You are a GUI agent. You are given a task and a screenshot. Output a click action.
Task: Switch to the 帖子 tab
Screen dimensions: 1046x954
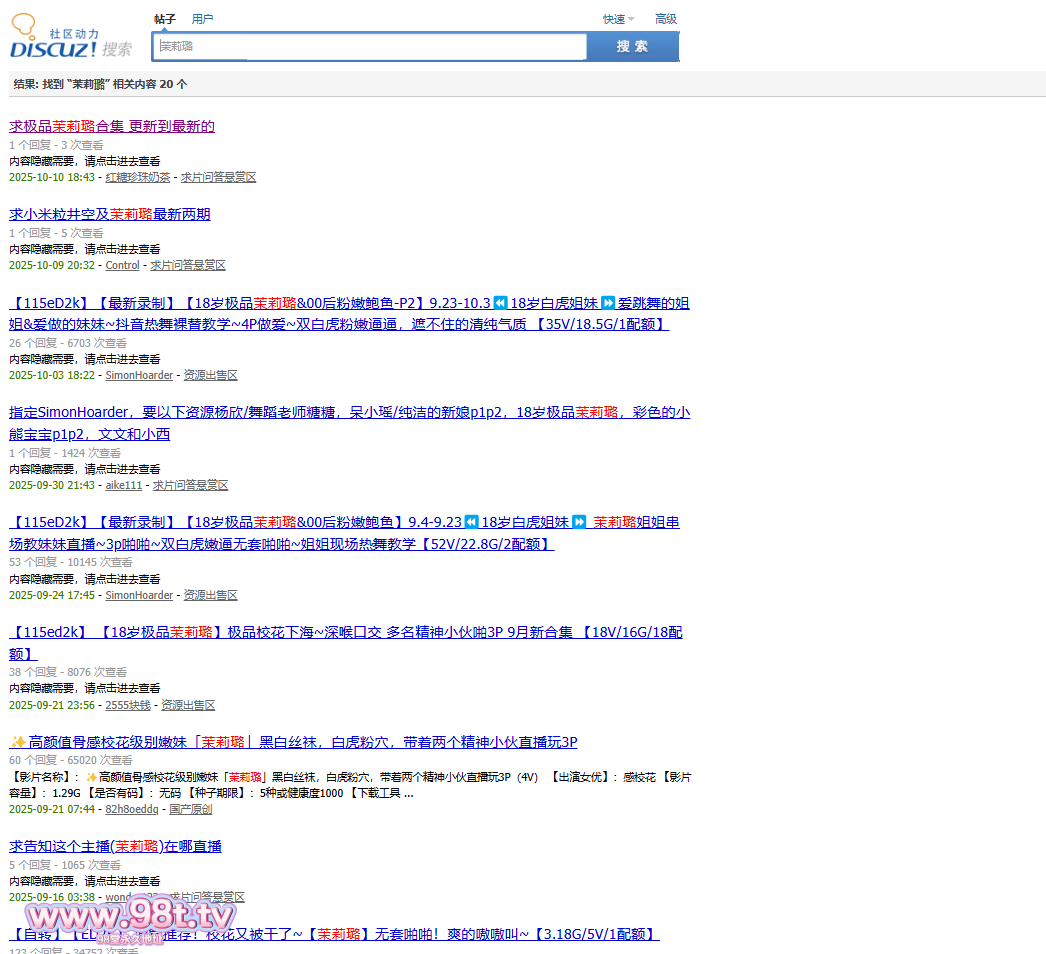164,19
